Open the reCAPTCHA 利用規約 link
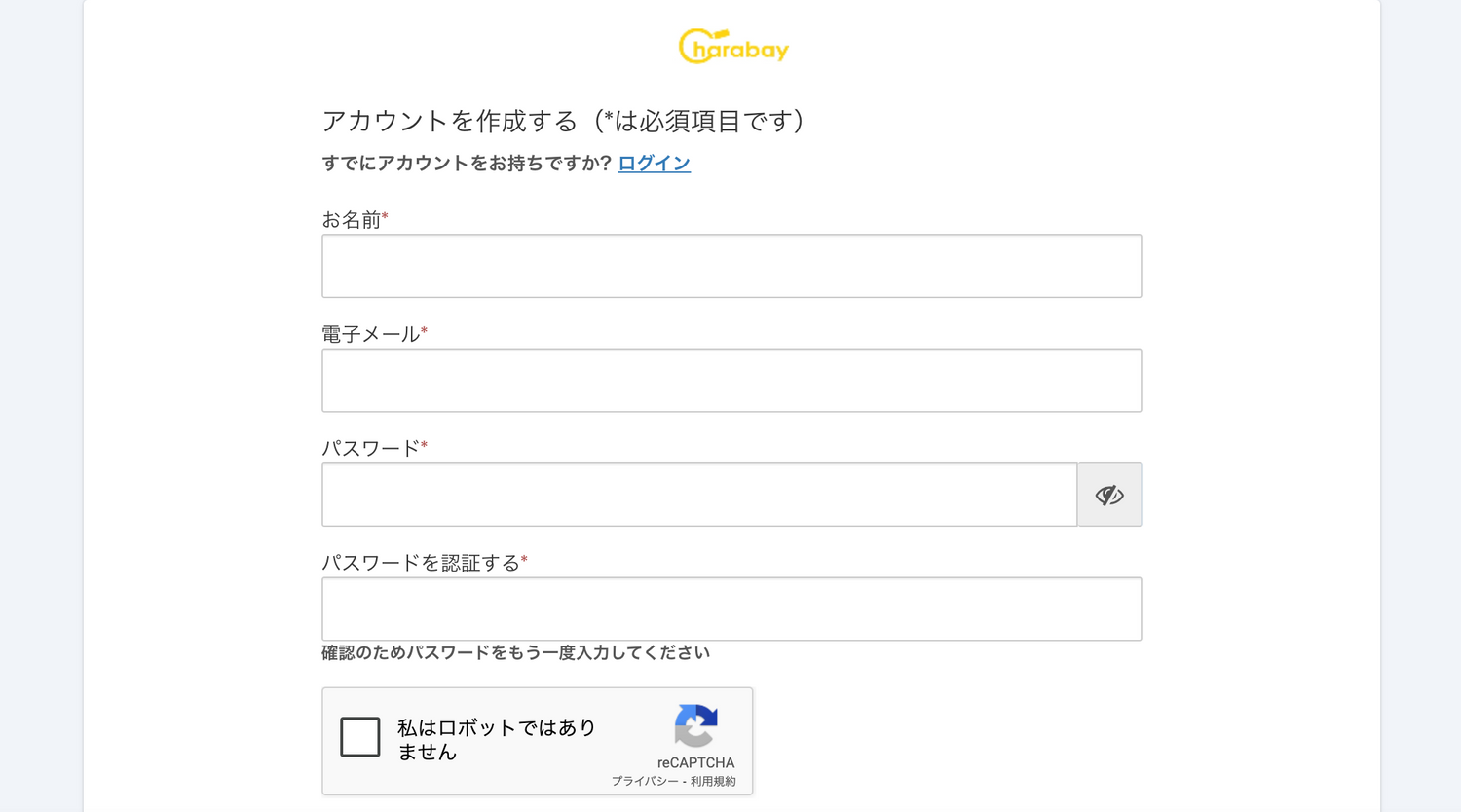Screen dimensions: 1461x812 click(714, 781)
